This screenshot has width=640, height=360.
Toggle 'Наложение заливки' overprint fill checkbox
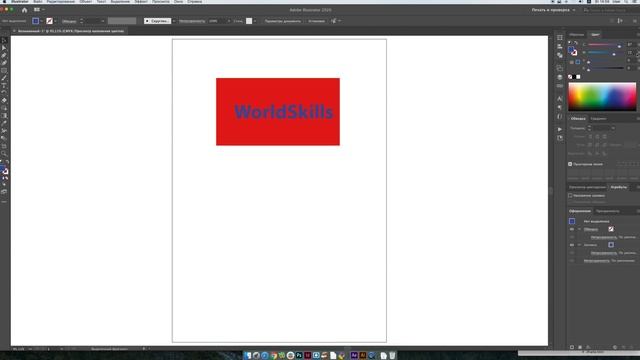(570, 196)
